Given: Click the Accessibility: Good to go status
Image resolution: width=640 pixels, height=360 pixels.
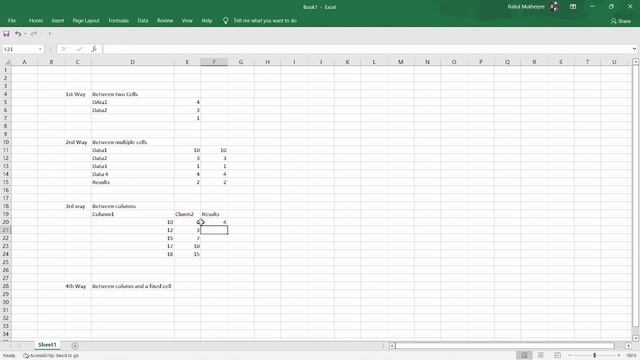Looking at the screenshot, I should [x=51, y=356].
